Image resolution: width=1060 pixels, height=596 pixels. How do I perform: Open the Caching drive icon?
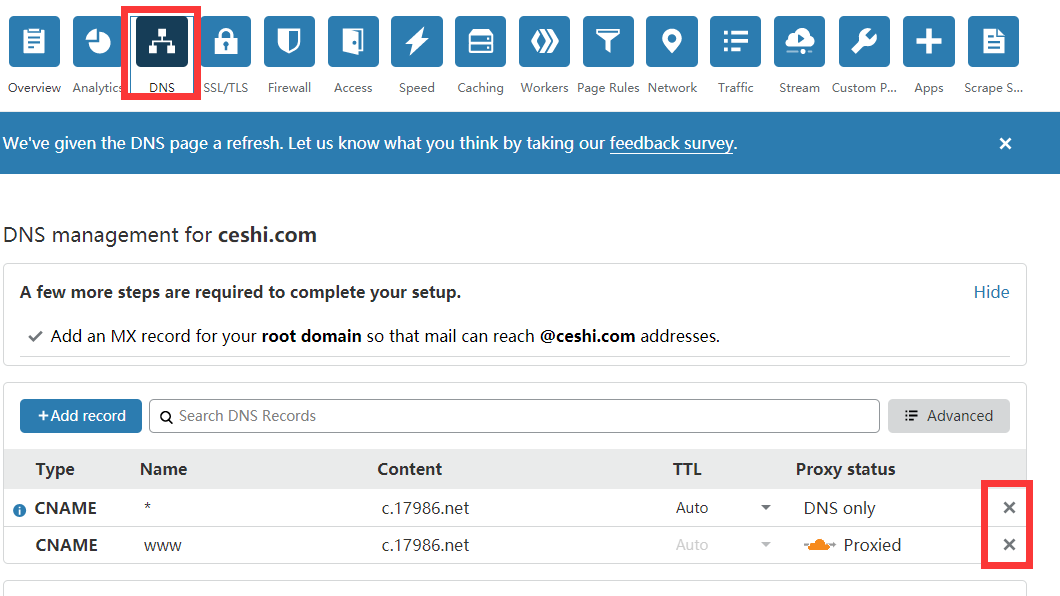(480, 42)
